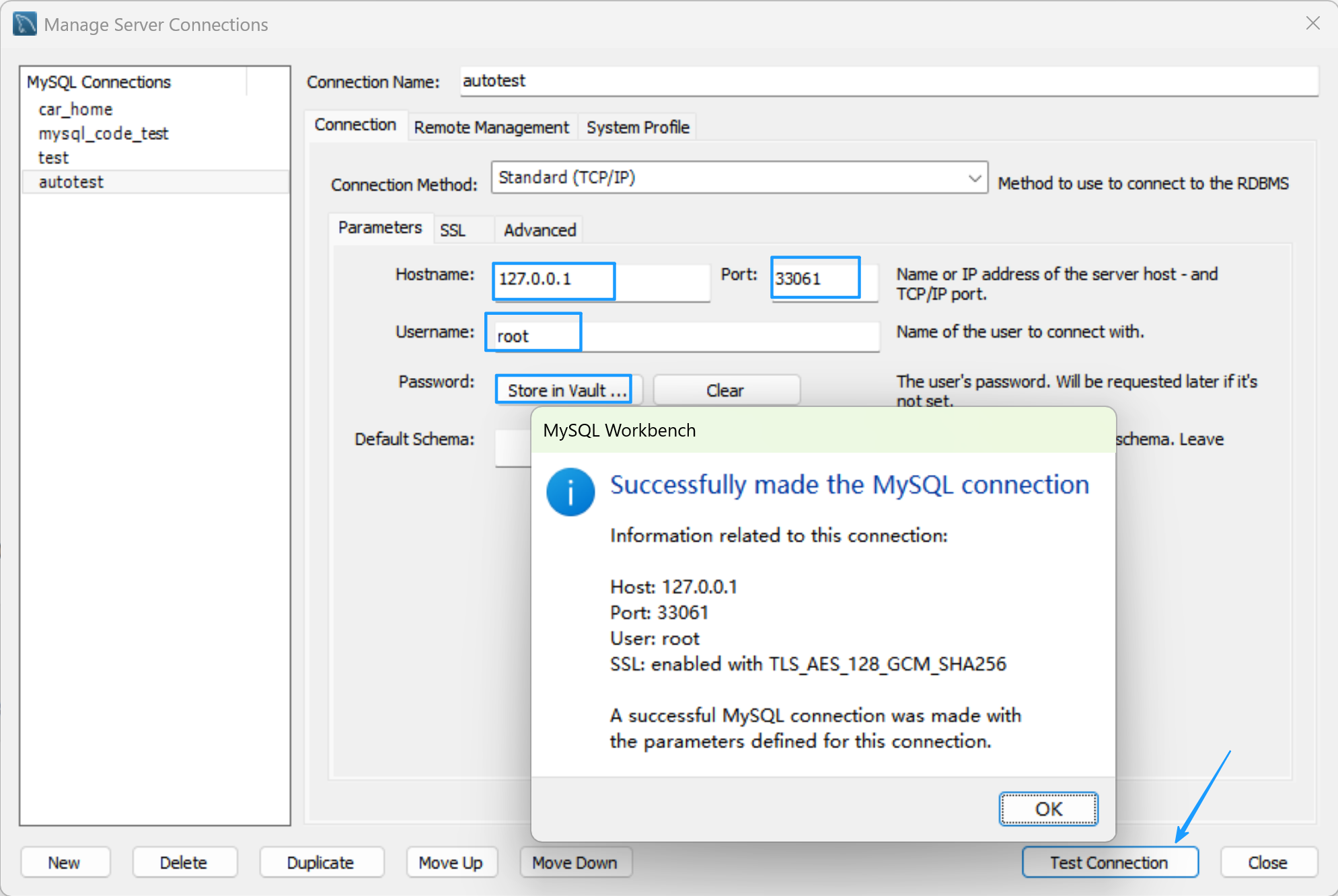Open the System Profile tab
The image size is (1338, 896).
[638, 127]
